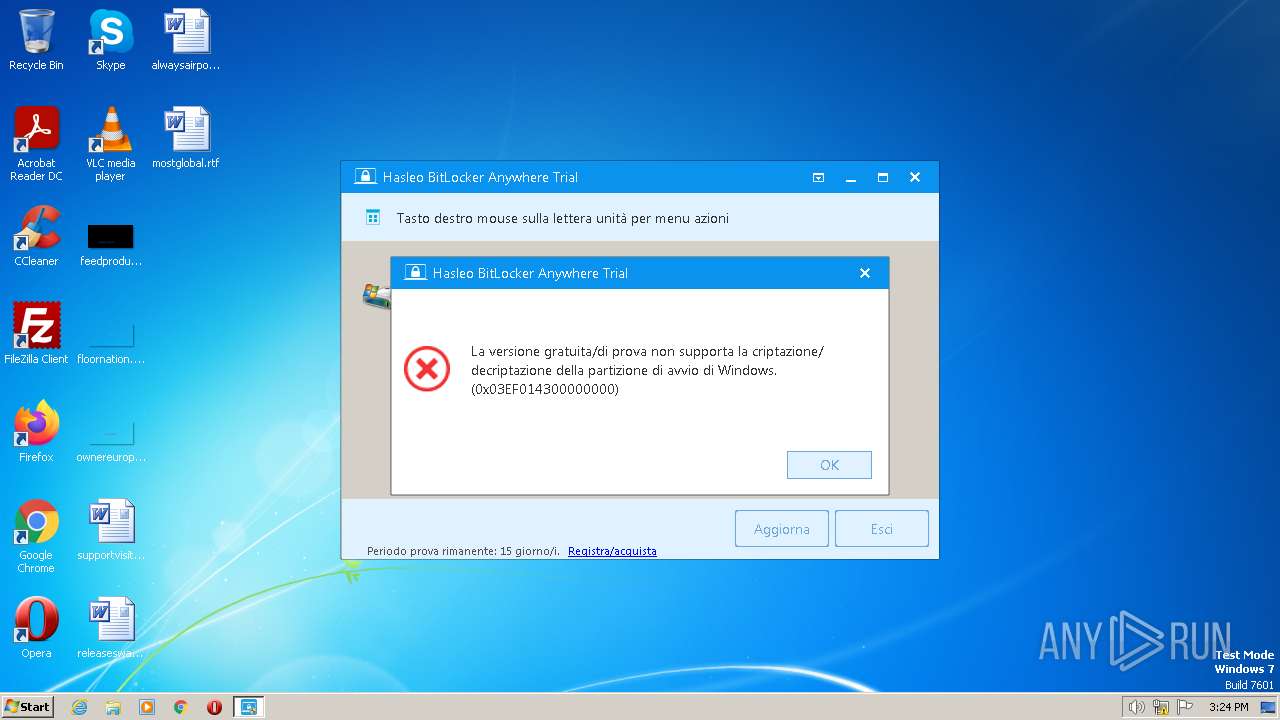Select mostglobal.rtf file icon
This screenshot has width=1280, height=720.
click(x=186, y=138)
